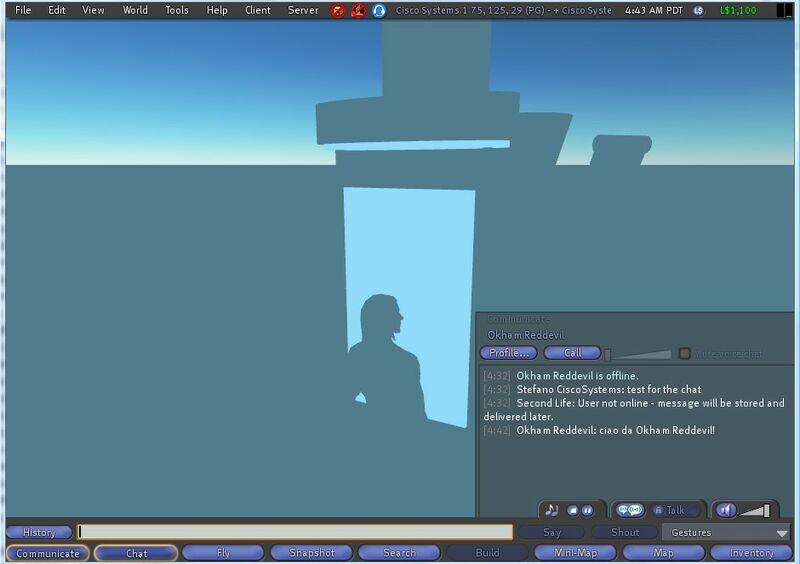This screenshot has height=564, width=800.
Task: Open the Server menu
Action: (x=303, y=10)
